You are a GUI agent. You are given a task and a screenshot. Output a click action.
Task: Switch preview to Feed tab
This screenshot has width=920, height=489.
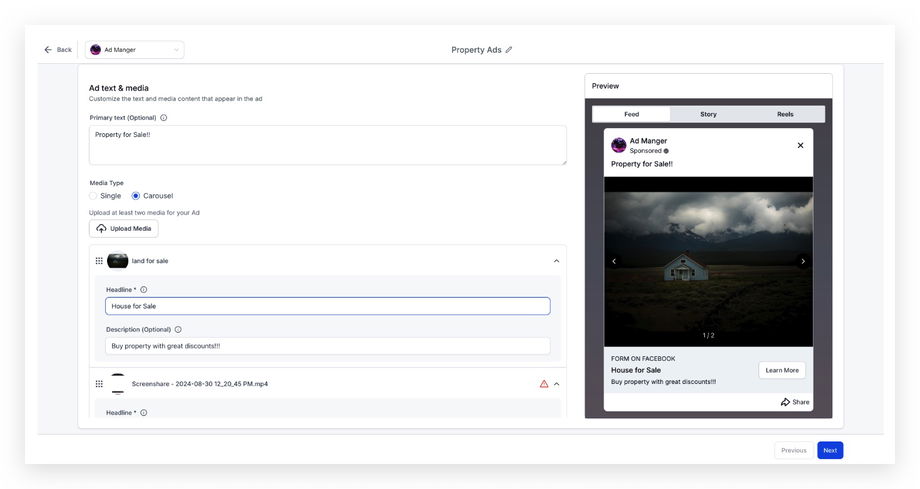(631, 114)
